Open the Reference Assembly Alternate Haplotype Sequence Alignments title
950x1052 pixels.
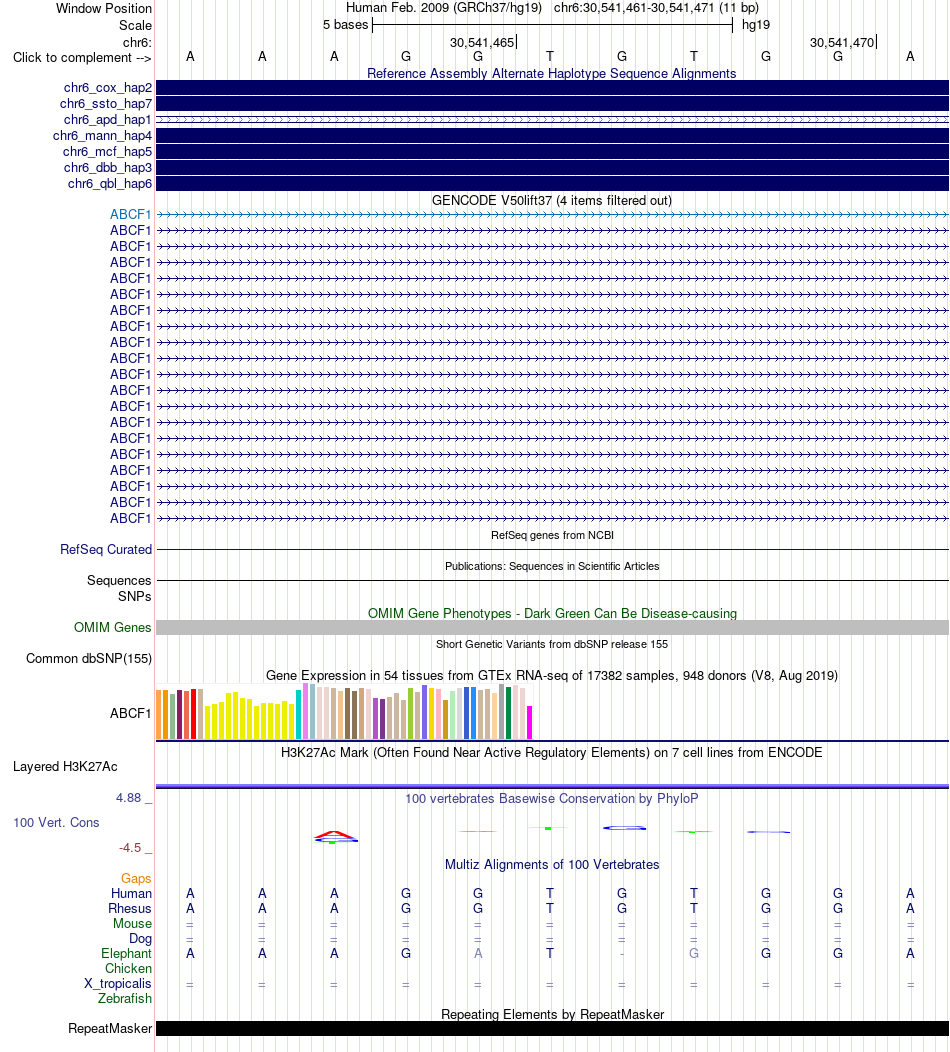551,74
